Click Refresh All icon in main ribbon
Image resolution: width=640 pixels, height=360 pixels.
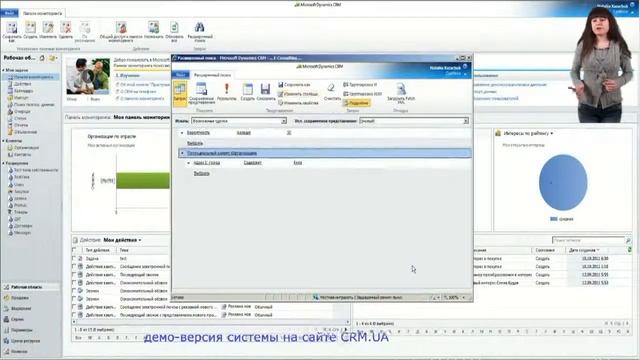pos(174,28)
